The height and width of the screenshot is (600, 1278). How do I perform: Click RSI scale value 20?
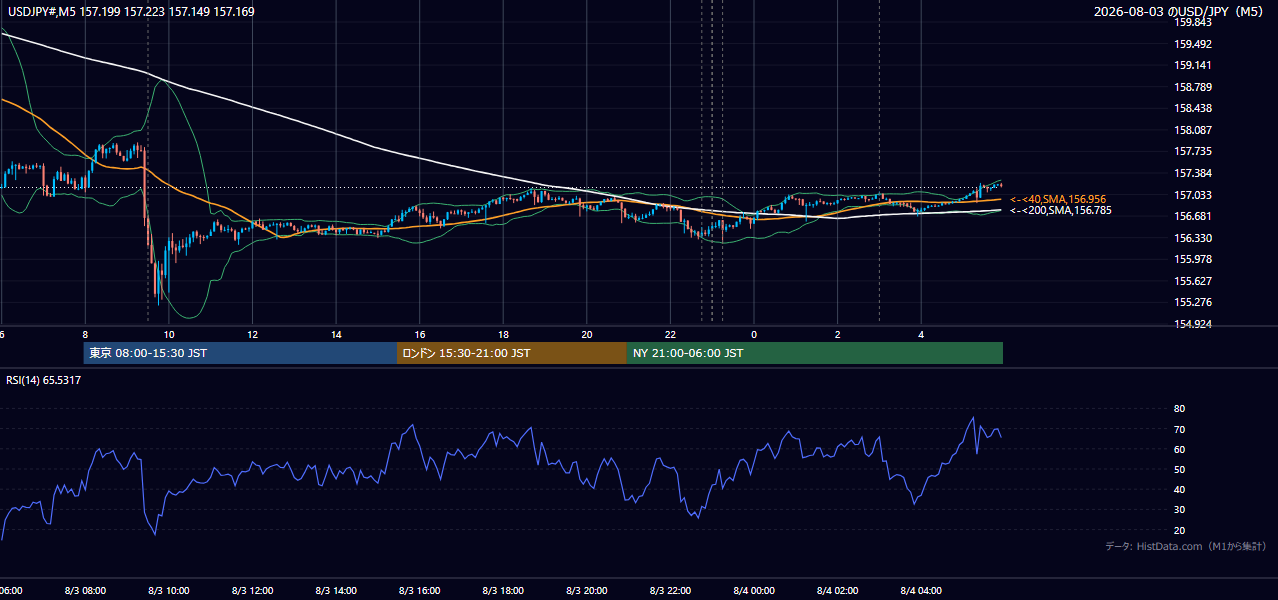[x=1180, y=530]
